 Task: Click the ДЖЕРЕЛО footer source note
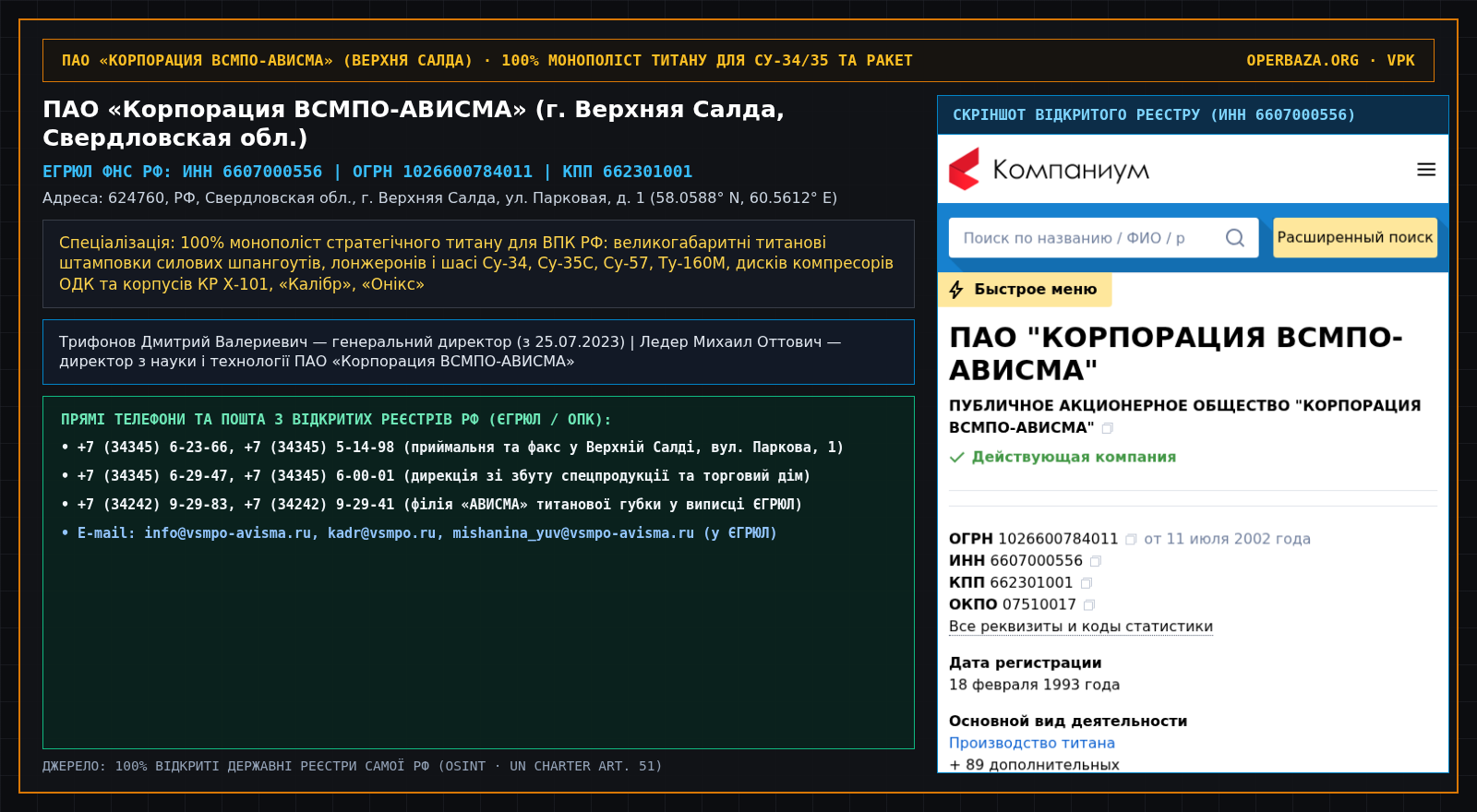352,767
